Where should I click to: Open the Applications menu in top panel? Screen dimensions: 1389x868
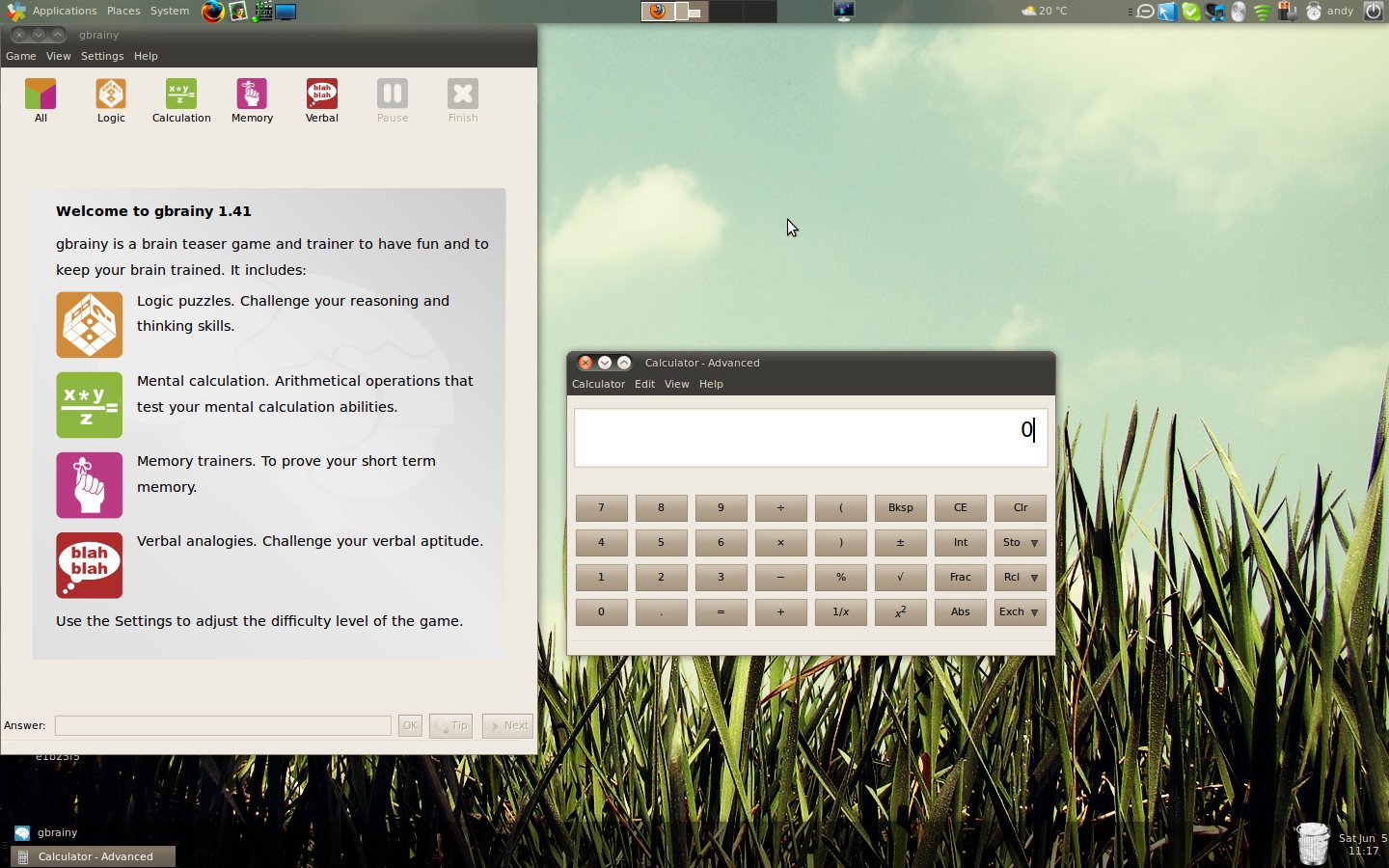tap(65, 12)
